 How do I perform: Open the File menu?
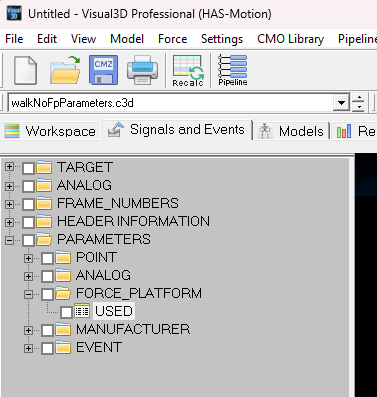pyautogui.click(x=14, y=39)
